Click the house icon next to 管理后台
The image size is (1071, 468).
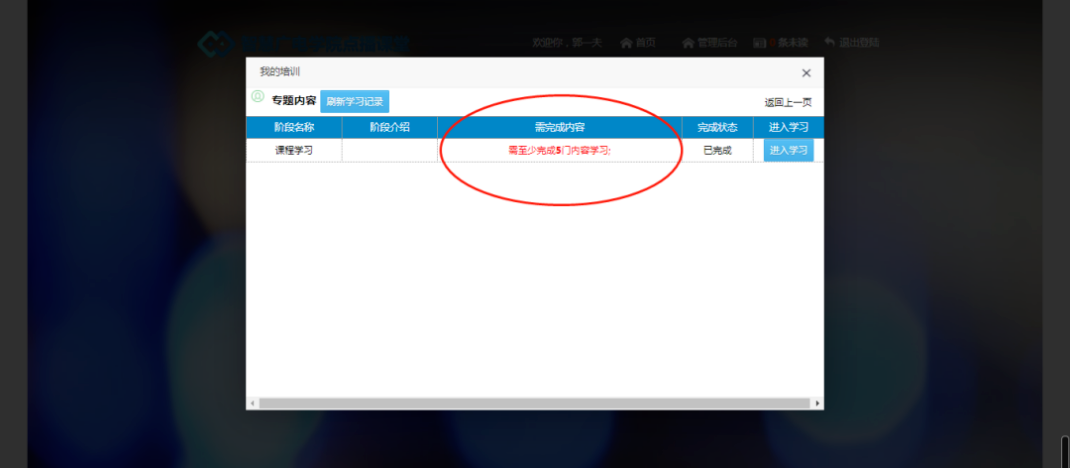tap(688, 42)
